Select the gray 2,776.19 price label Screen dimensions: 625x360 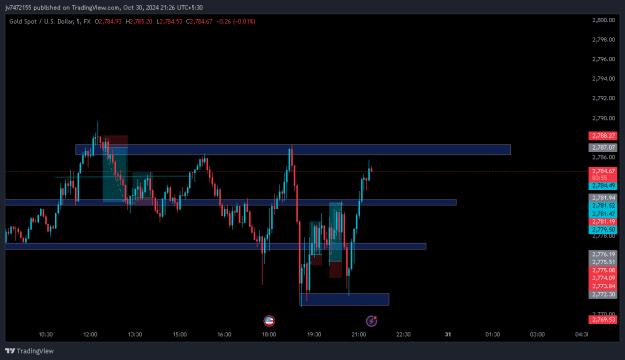pos(603,254)
